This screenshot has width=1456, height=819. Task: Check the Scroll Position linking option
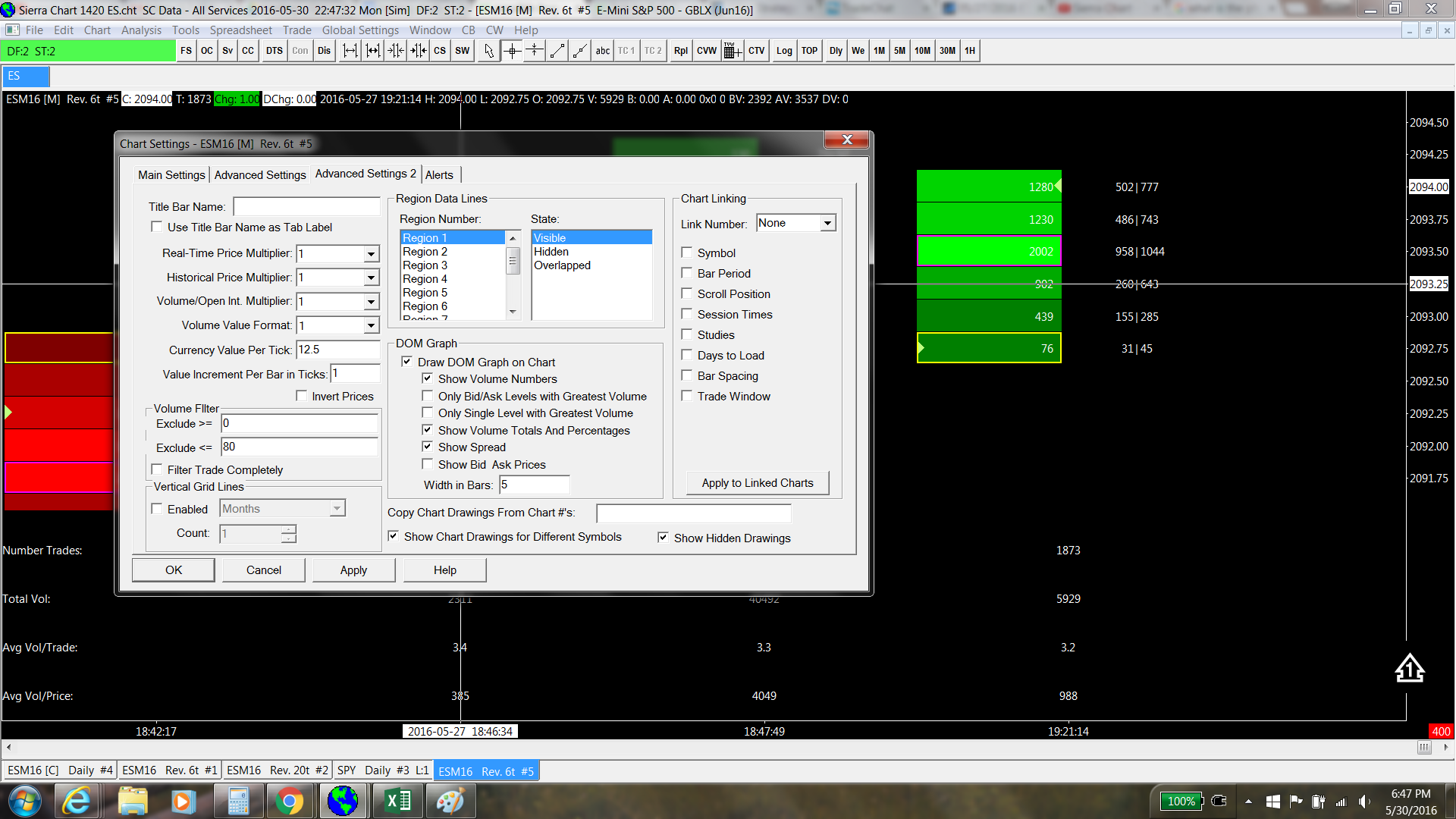pos(687,293)
